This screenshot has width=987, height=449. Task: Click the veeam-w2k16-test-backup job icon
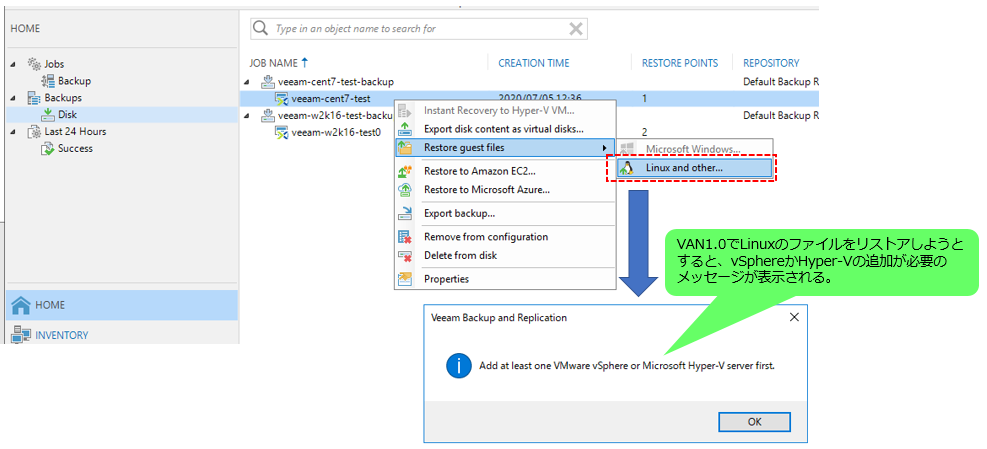[268, 115]
